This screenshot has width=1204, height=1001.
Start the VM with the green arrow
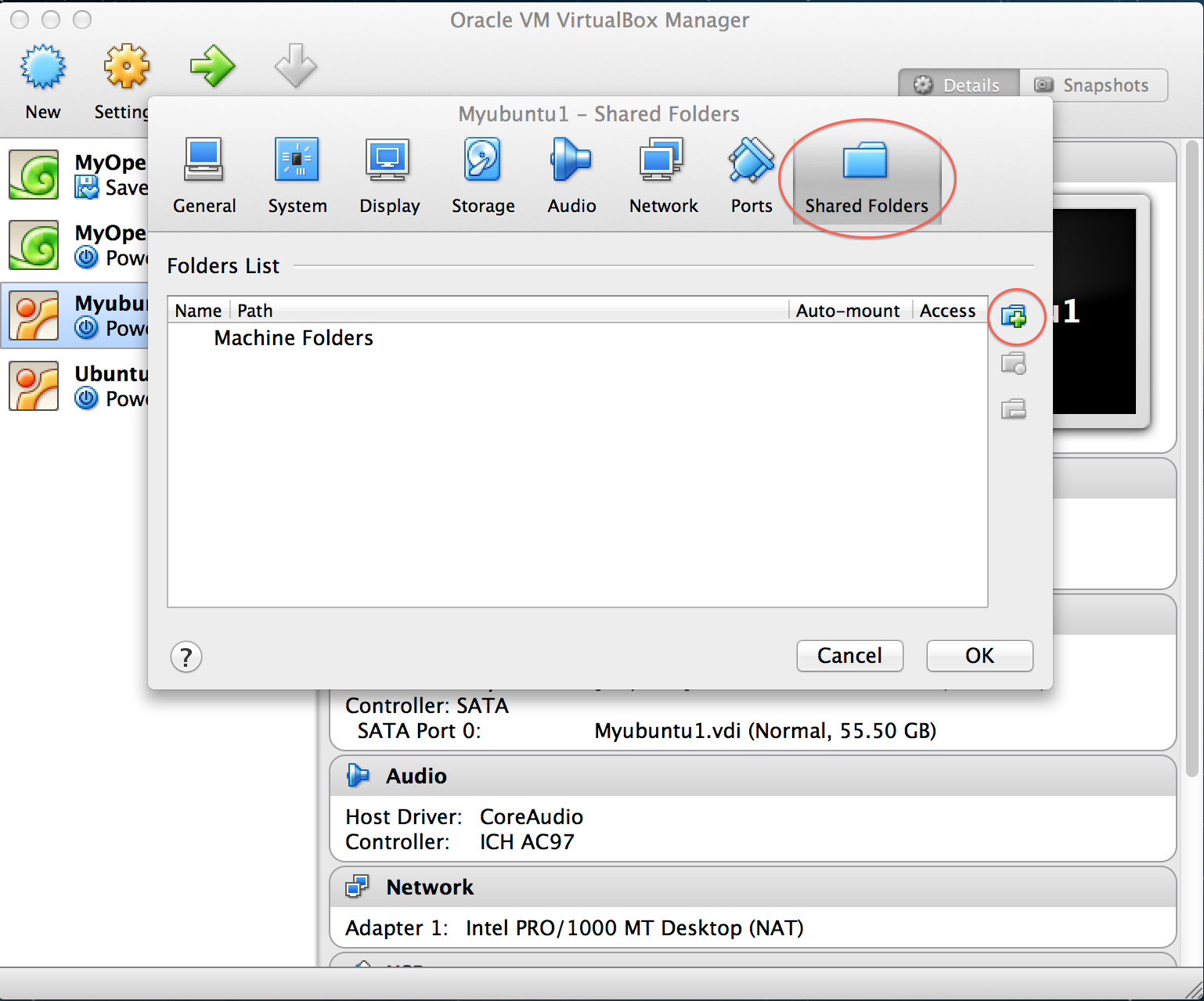[x=211, y=67]
